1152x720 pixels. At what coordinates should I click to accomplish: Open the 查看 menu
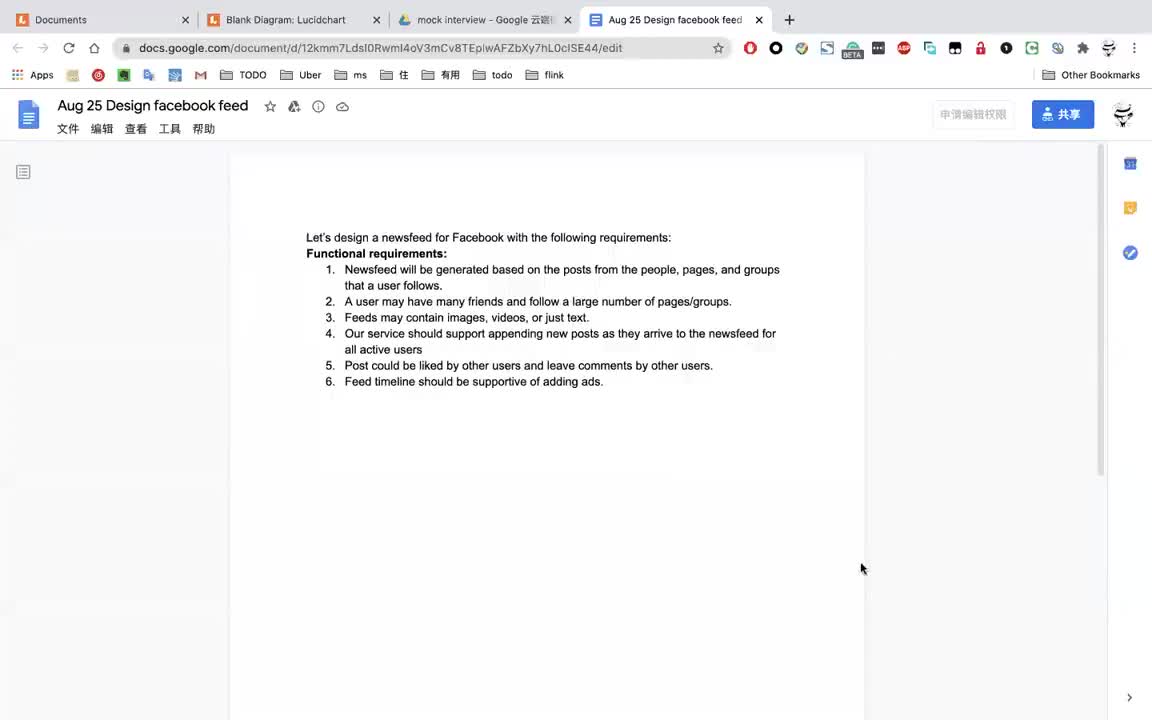(135, 129)
